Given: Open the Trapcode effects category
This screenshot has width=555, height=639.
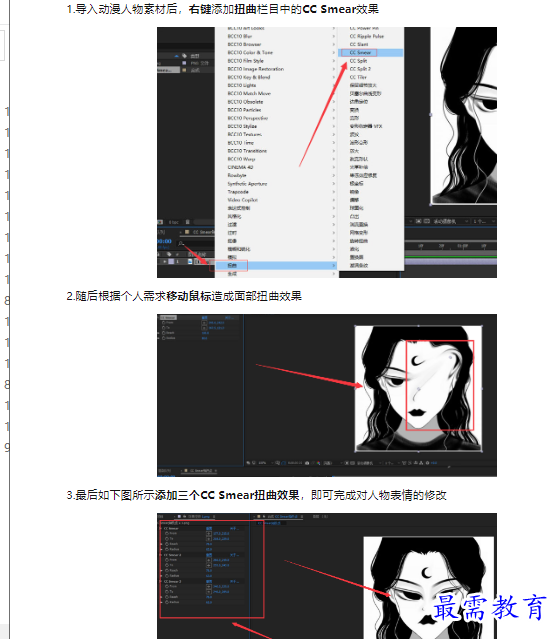Looking at the screenshot, I should (238, 192).
